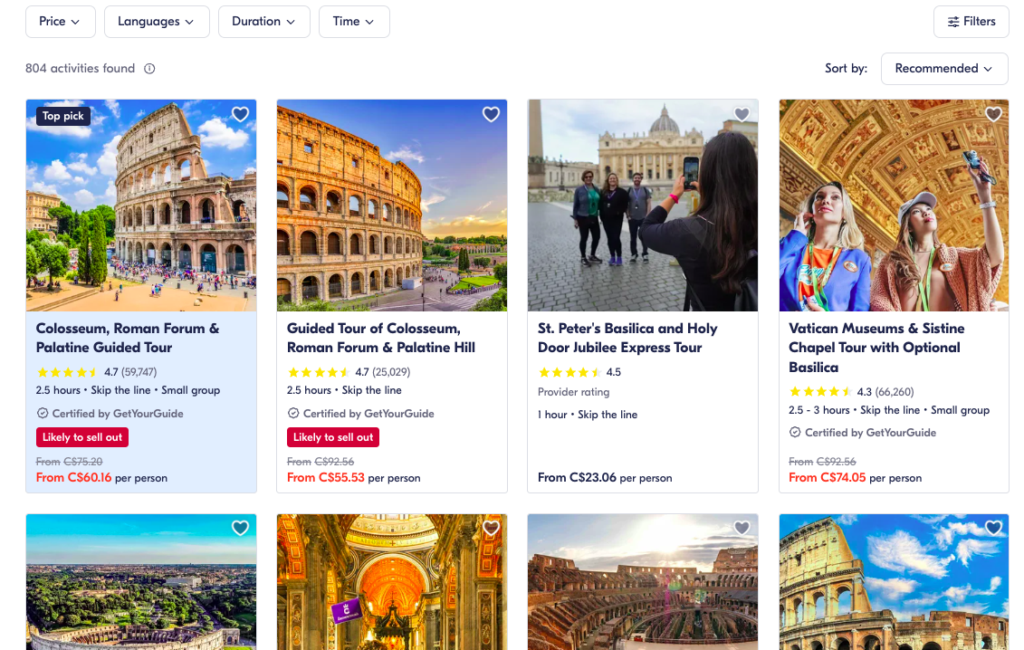Image resolution: width=1024 pixels, height=650 pixels.
Task: Open Colosseum, Roman Forum & Palatine Guided Tour title
Action: tap(127, 338)
